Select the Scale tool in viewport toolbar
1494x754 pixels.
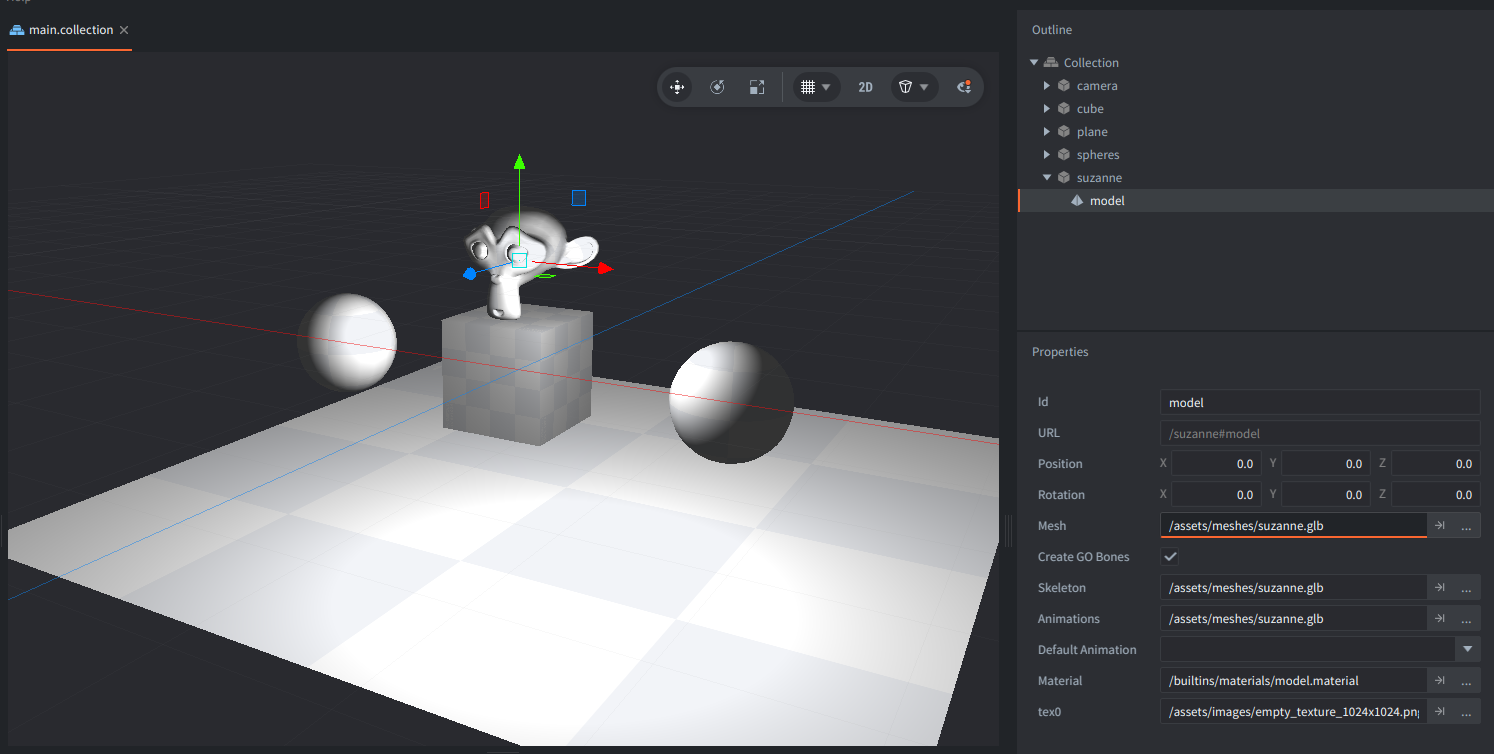[757, 87]
